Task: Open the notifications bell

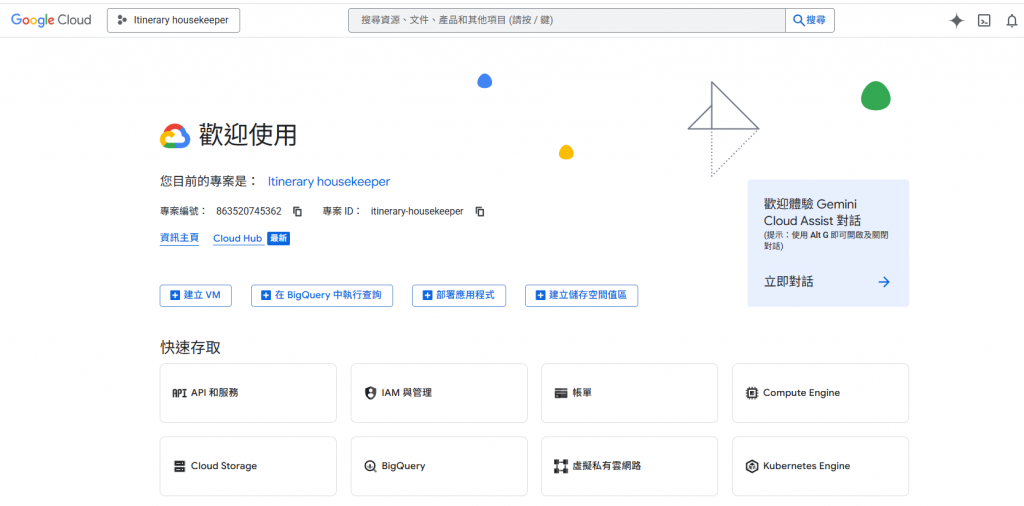Action: [1012, 21]
